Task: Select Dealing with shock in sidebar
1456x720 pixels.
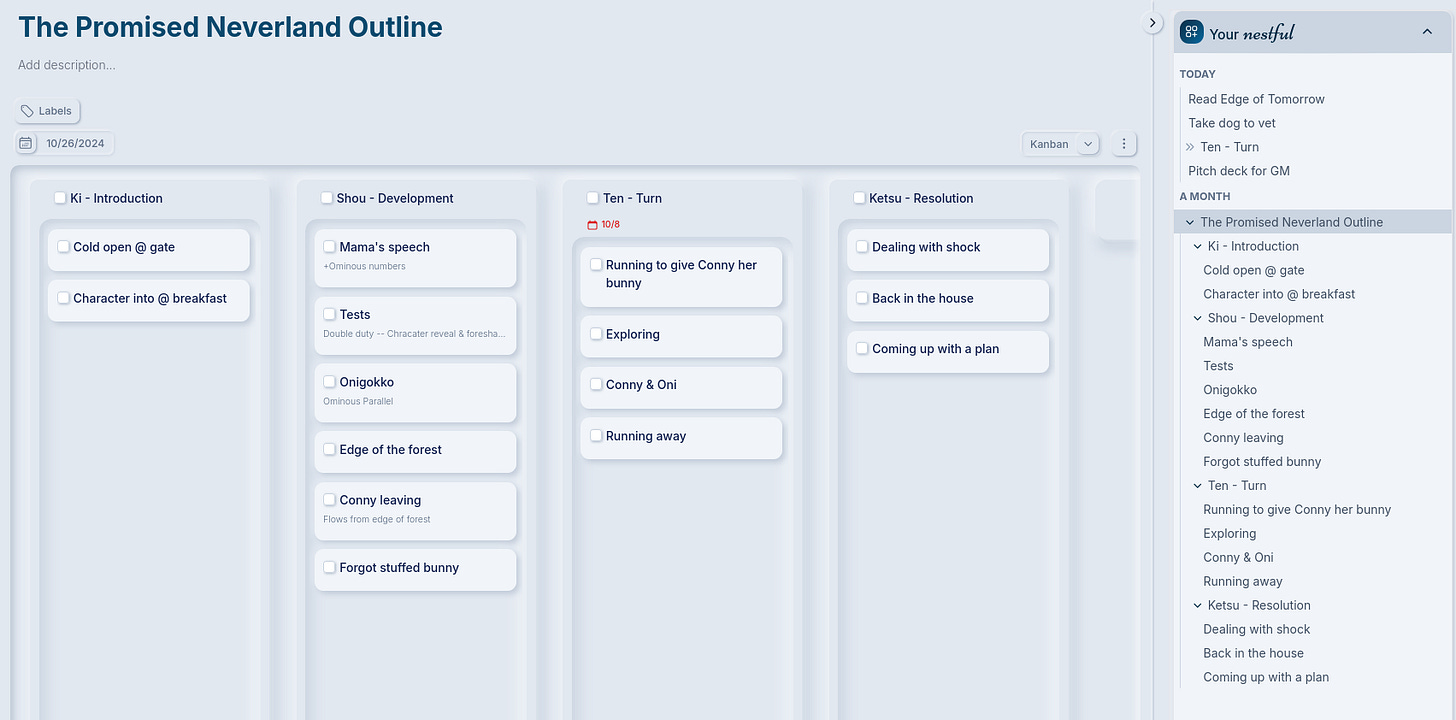Action: click(1257, 630)
